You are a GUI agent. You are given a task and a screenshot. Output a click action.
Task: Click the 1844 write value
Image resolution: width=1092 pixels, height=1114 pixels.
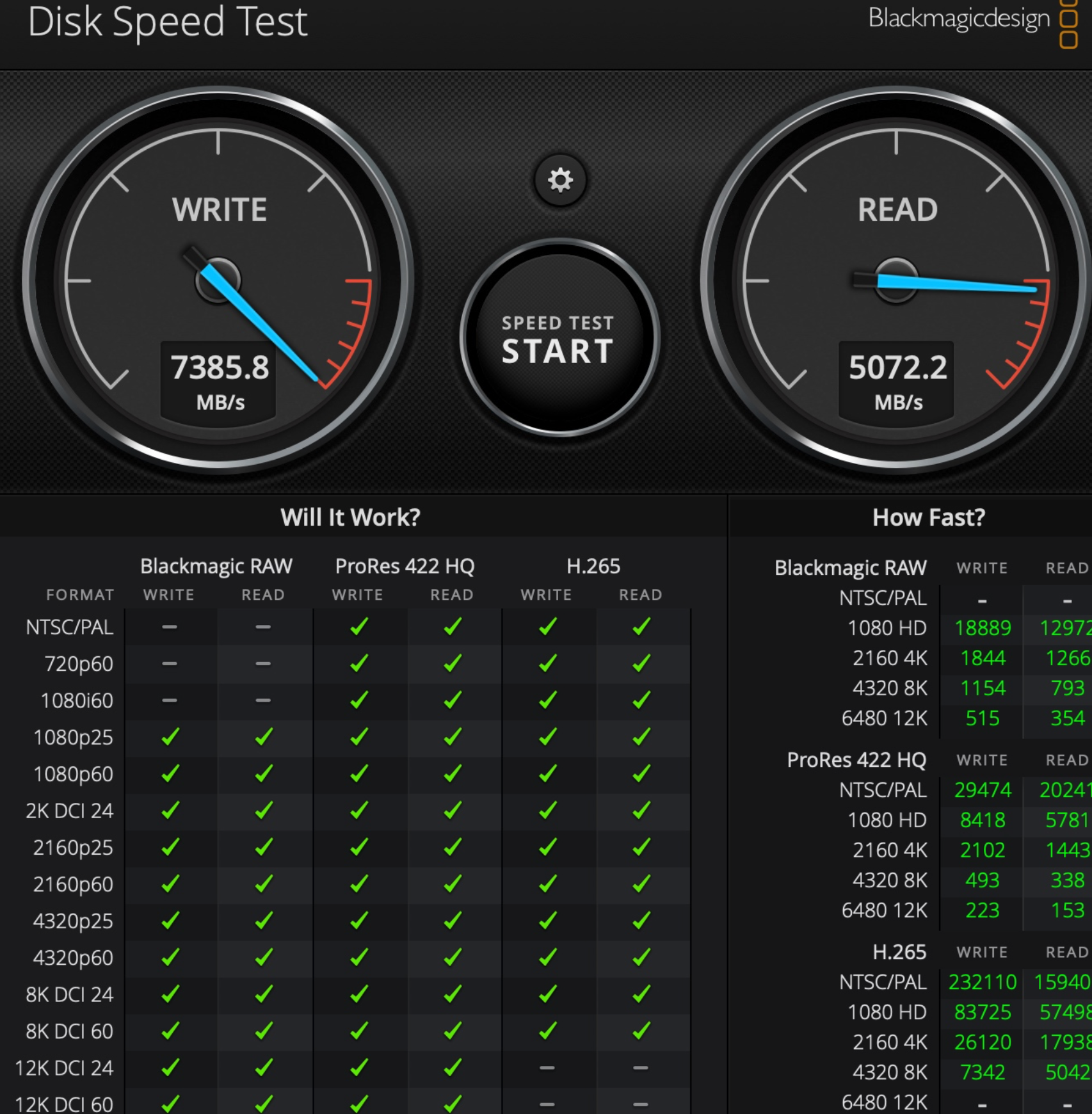(x=983, y=658)
